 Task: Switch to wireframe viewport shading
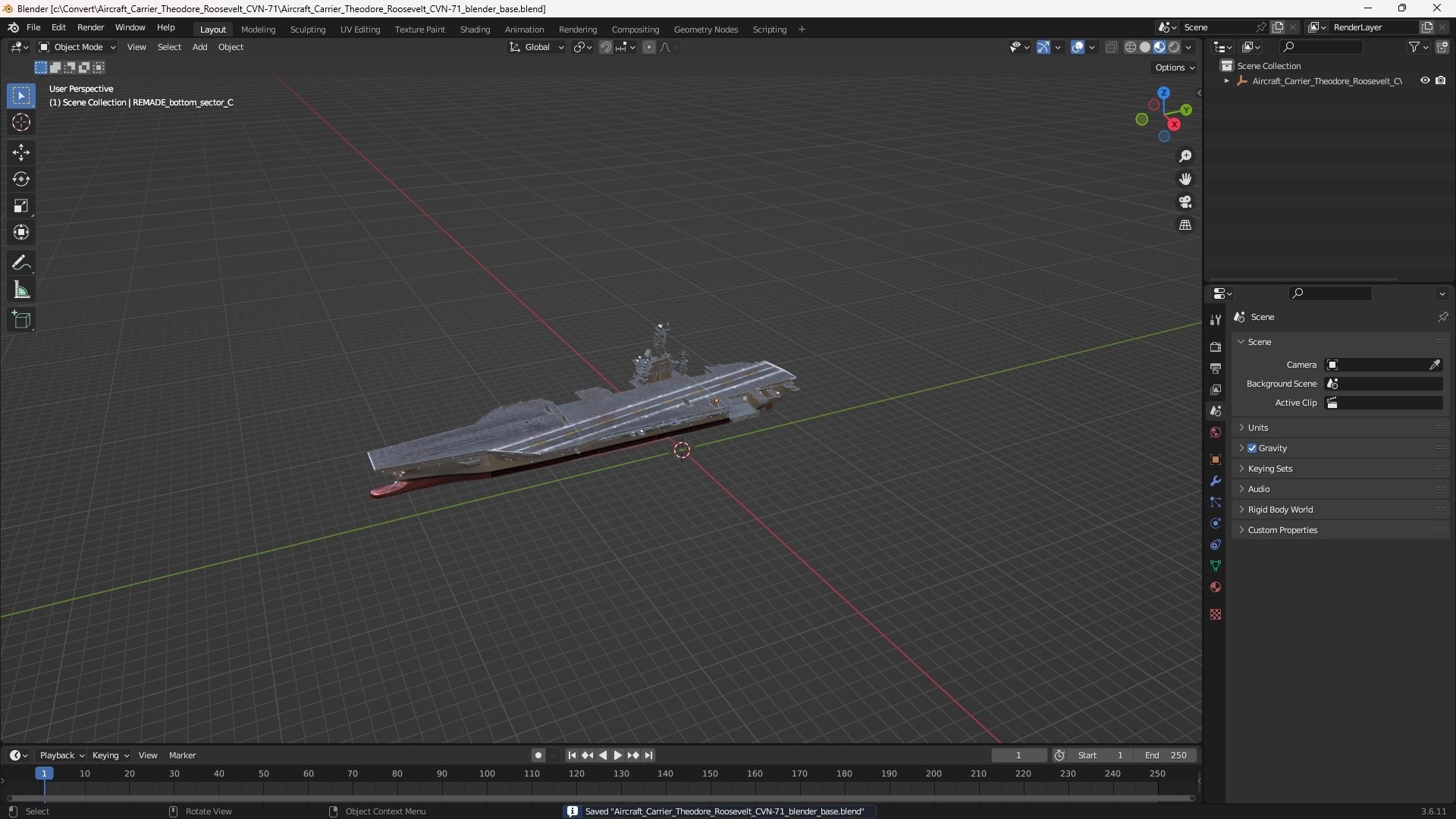[x=1131, y=47]
